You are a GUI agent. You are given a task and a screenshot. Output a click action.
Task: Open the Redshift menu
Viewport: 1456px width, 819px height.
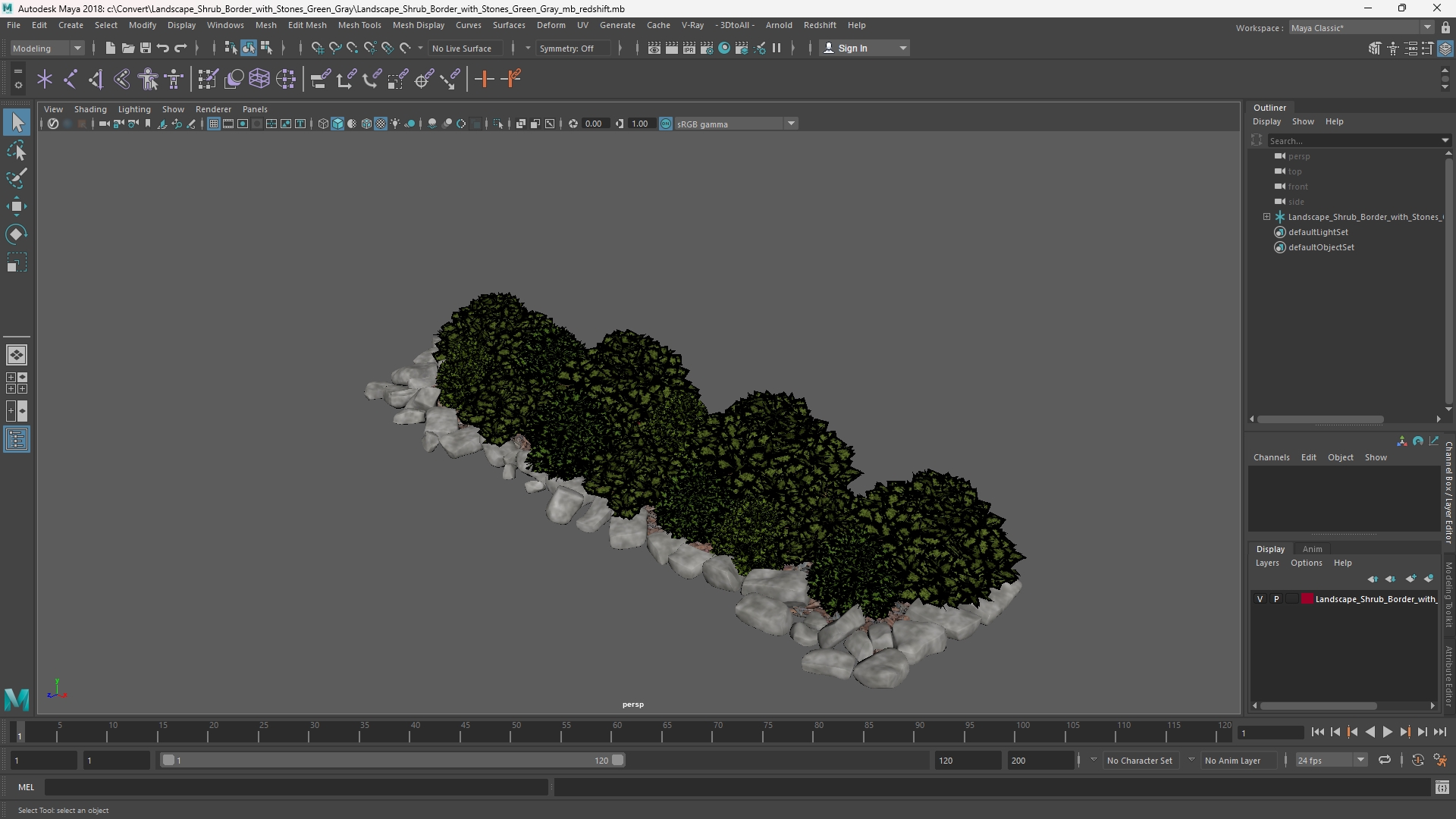[x=820, y=25]
